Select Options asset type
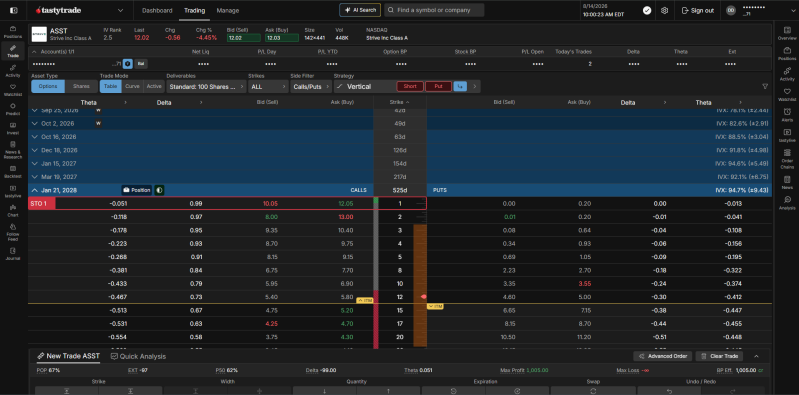This screenshot has height=395, width=799. coord(48,87)
